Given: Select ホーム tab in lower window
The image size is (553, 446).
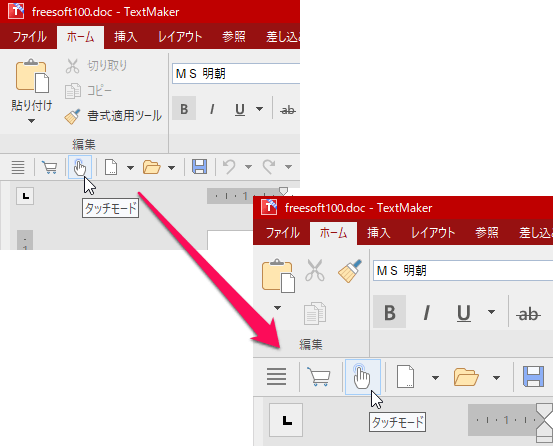Looking at the screenshot, I should pos(333,233).
